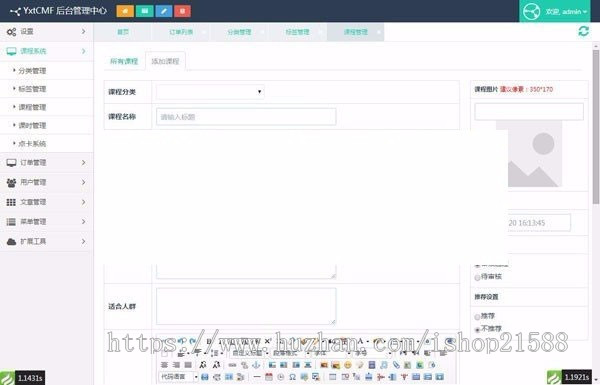Switch to the 分类管理 top tab
The width and height of the screenshot is (600, 385).
(239, 32)
